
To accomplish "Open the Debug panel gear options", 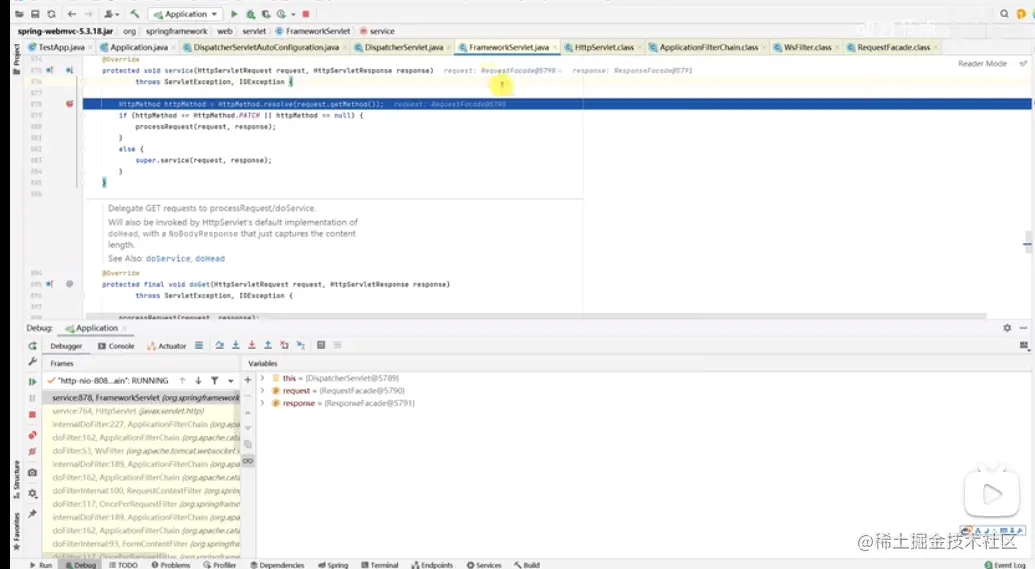I will point(1007,328).
